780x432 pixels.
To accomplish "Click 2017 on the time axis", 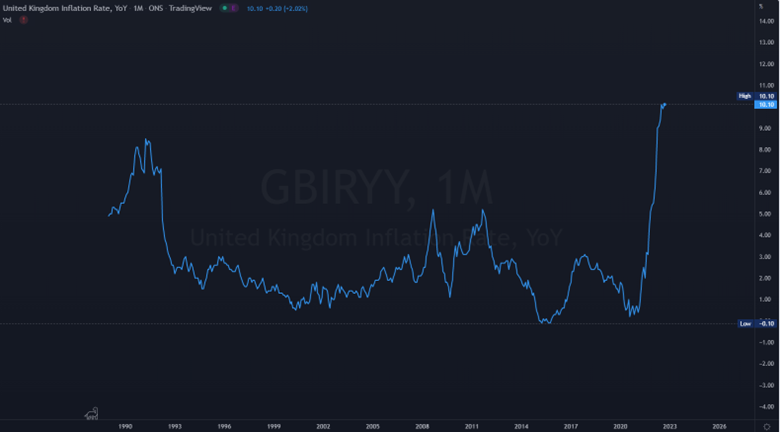I will pyautogui.click(x=571, y=427).
